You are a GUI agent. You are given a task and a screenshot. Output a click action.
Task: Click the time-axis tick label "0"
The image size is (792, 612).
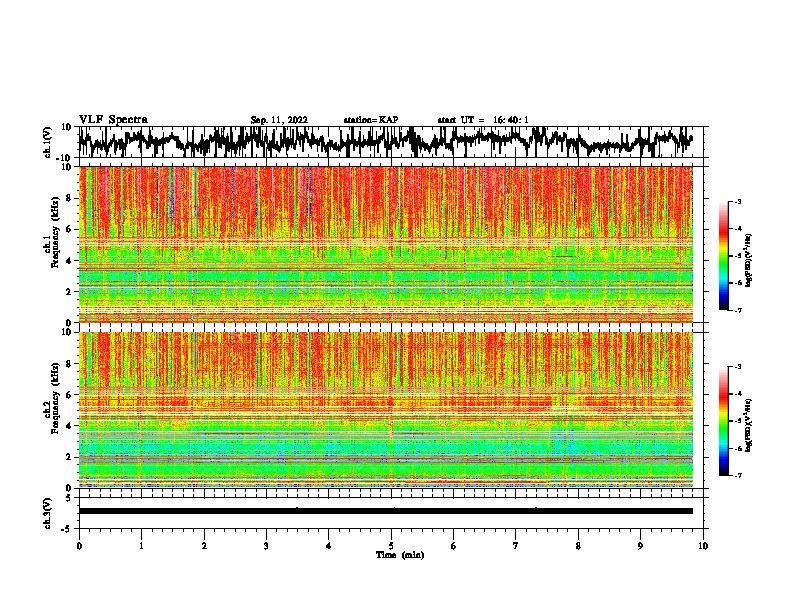point(79,546)
